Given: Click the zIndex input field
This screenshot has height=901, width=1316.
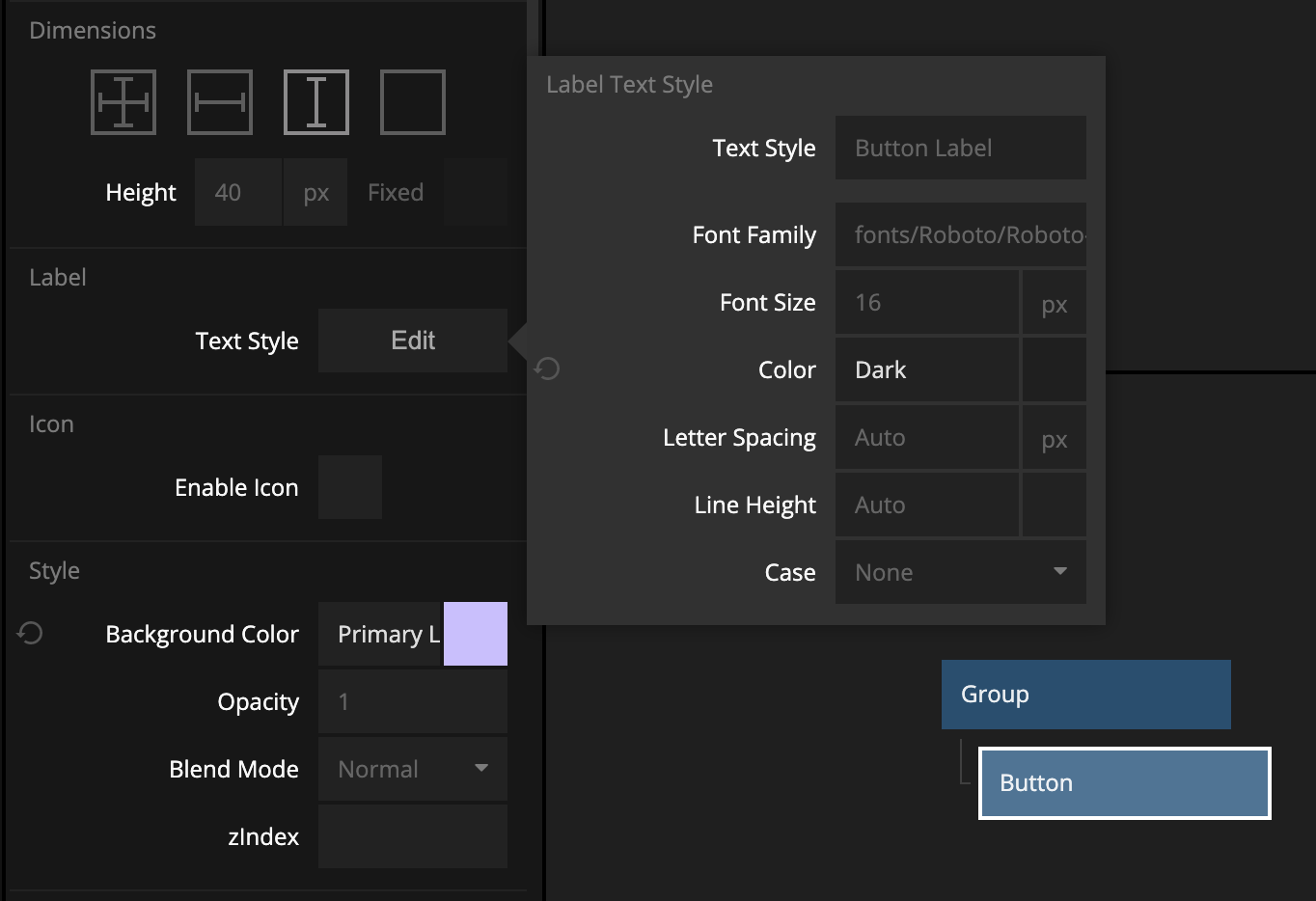Looking at the screenshot, I should click(x=412, y=836).
